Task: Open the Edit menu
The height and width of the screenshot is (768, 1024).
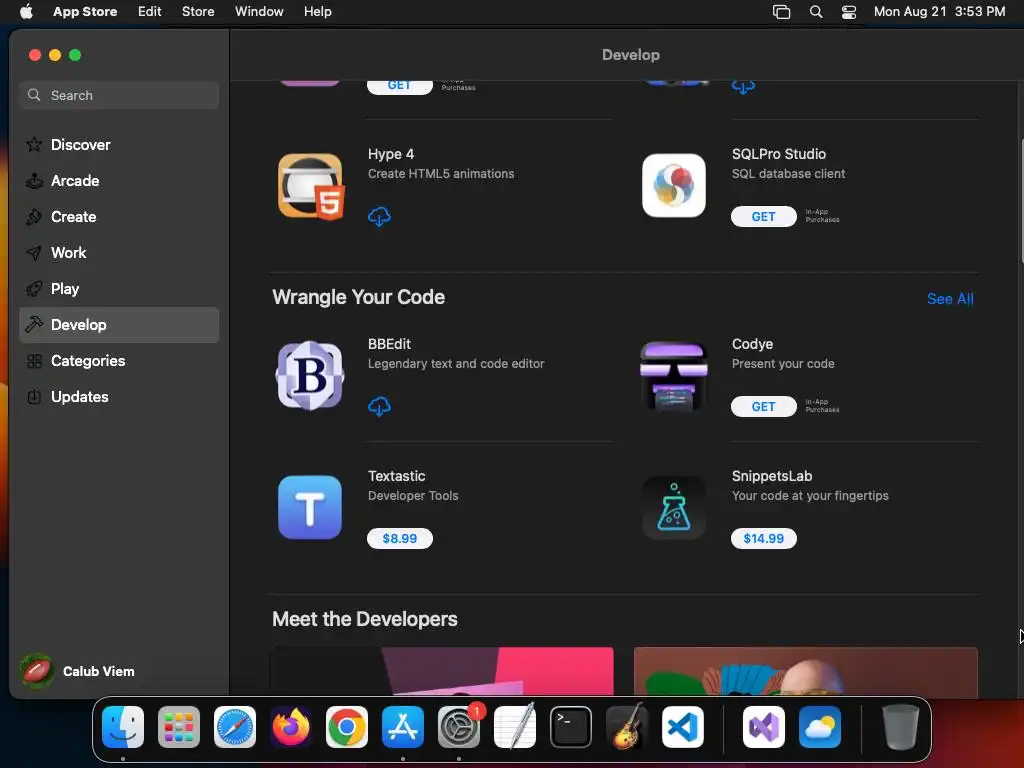Action: (x=150, y=12)
